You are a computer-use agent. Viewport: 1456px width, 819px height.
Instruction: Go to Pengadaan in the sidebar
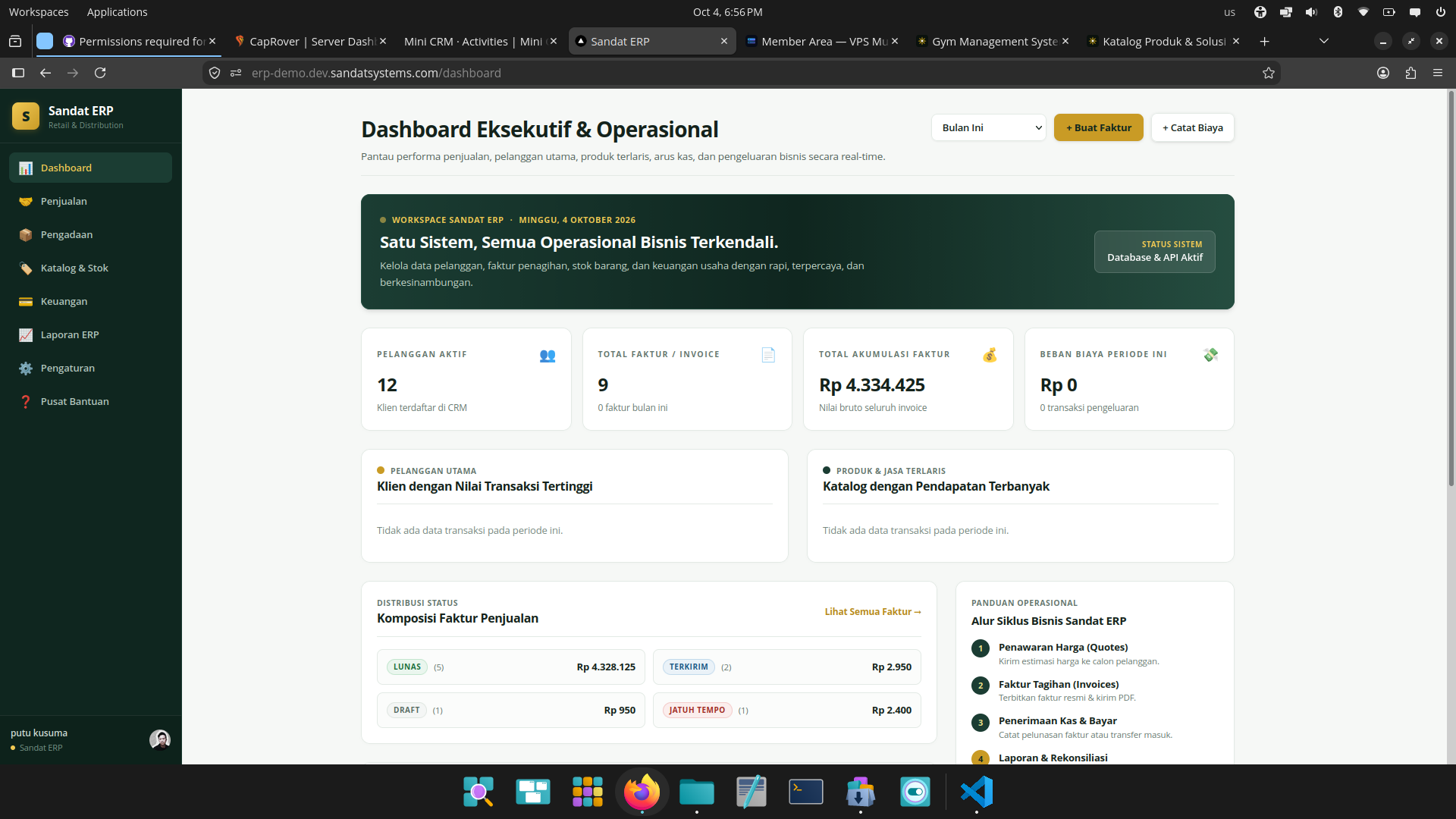coord(90,234)
